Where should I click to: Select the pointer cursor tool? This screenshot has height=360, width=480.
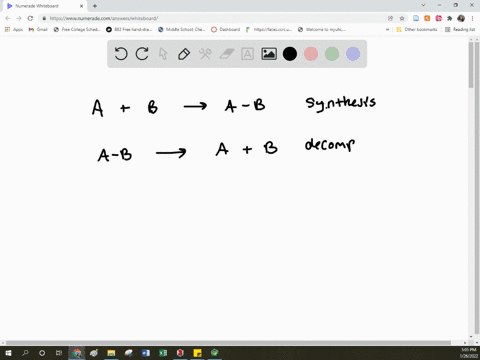(x=163, y=54)
